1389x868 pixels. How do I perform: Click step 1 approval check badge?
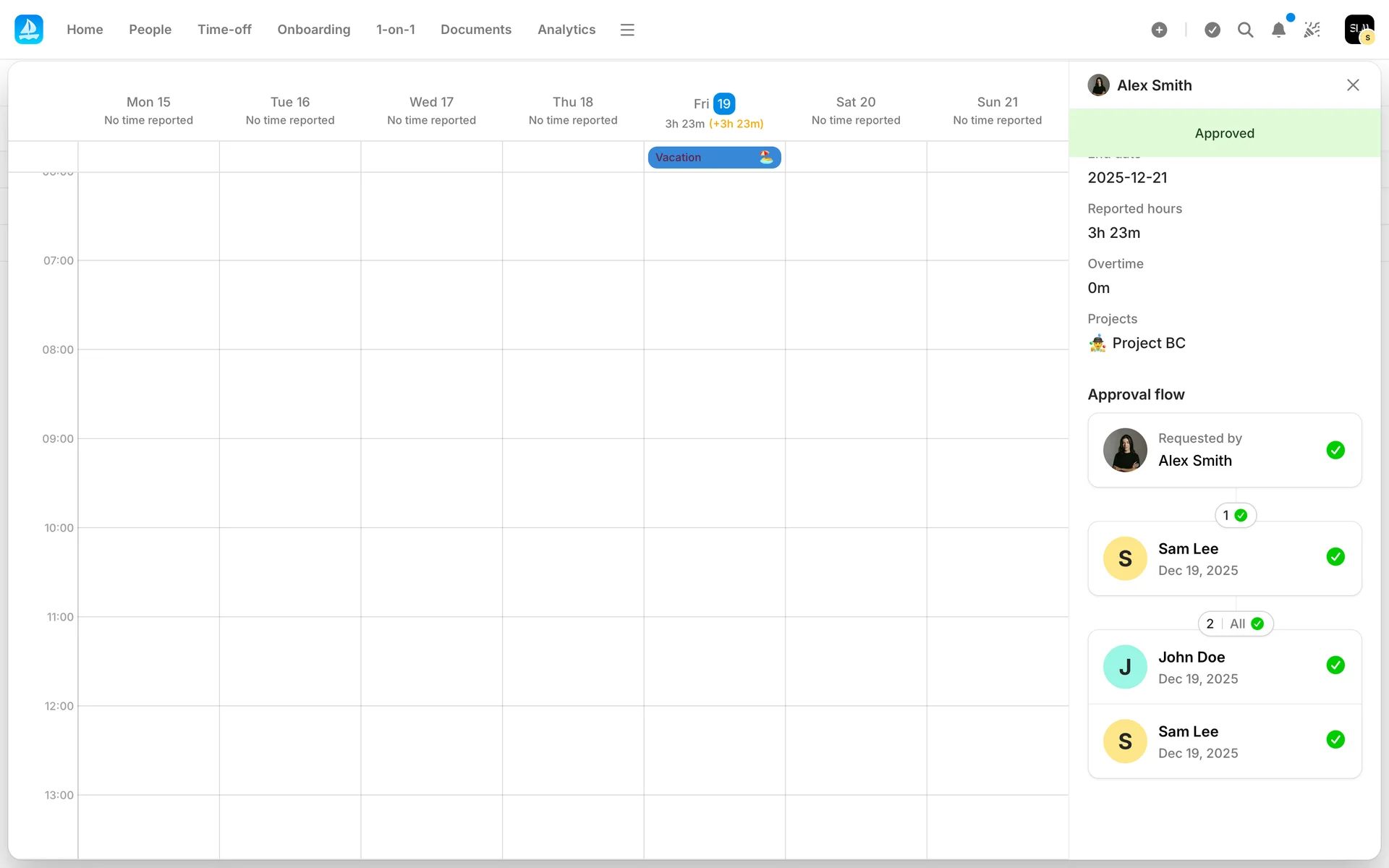pyautogui.click(x=1235, y=516)
